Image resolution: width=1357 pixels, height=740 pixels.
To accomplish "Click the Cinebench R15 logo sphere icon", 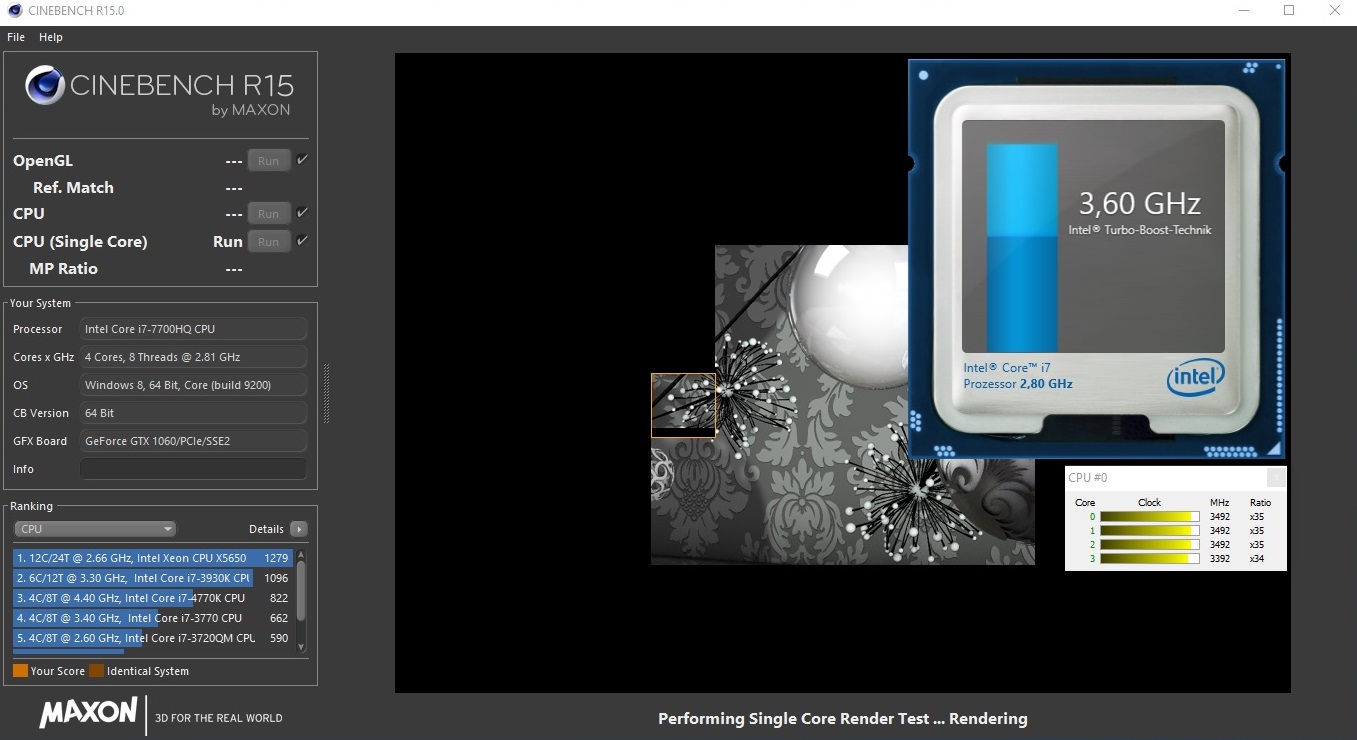I will [x=45, y=85].
